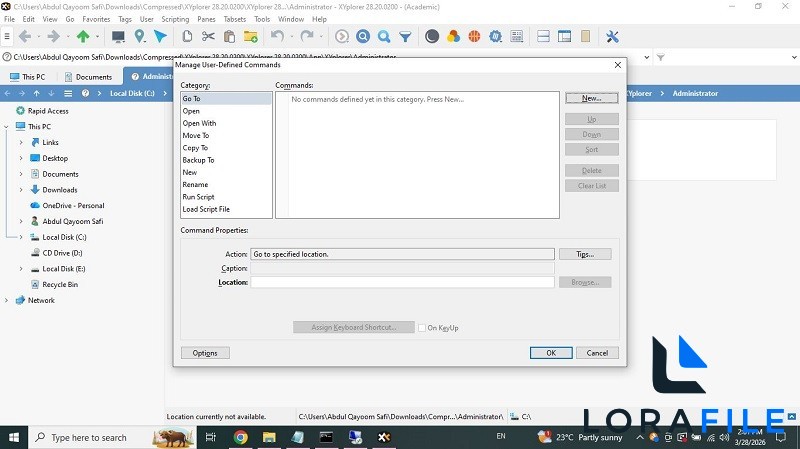The image size is (800, 449).
Task: Click the Paste clipboard toolbar icon
Action: tap(230, 36)
